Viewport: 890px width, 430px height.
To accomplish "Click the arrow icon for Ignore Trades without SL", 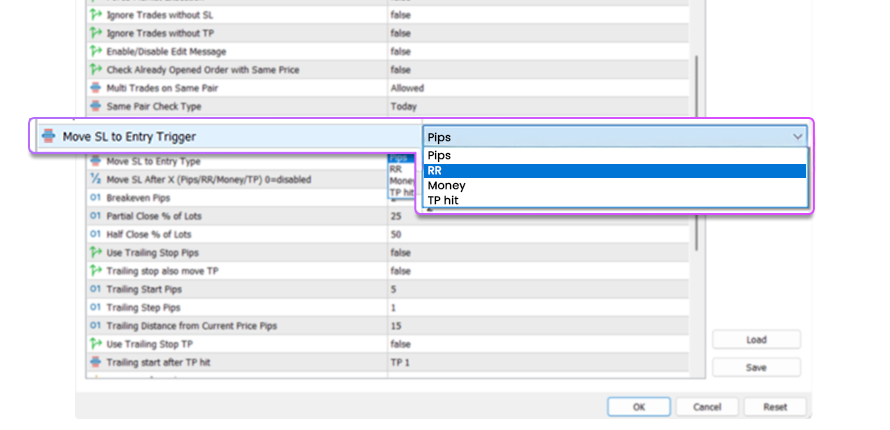I will pos(96,15).
